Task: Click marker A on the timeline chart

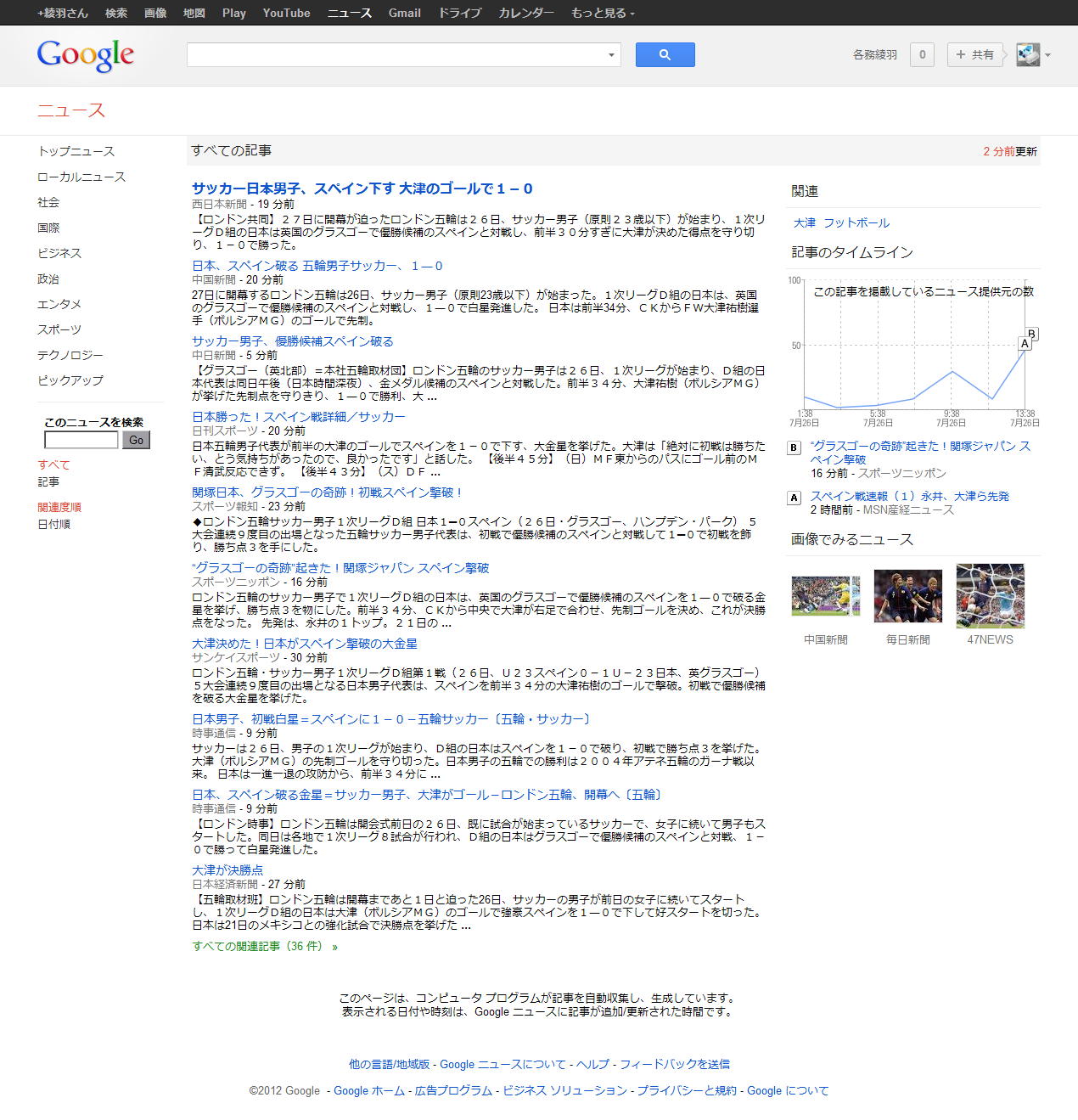Action: click(1025, 344)
